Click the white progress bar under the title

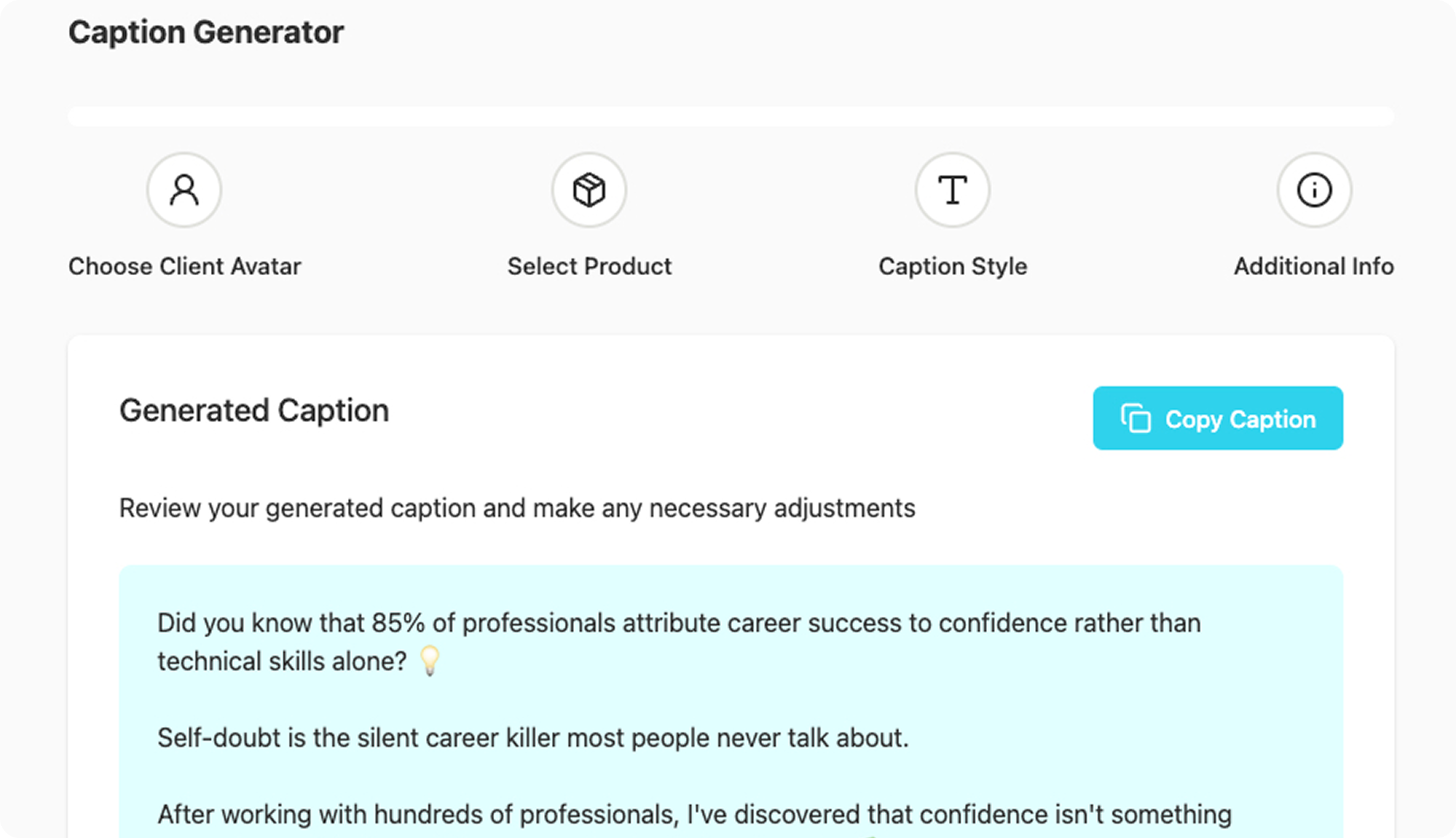tap(730, 116)
